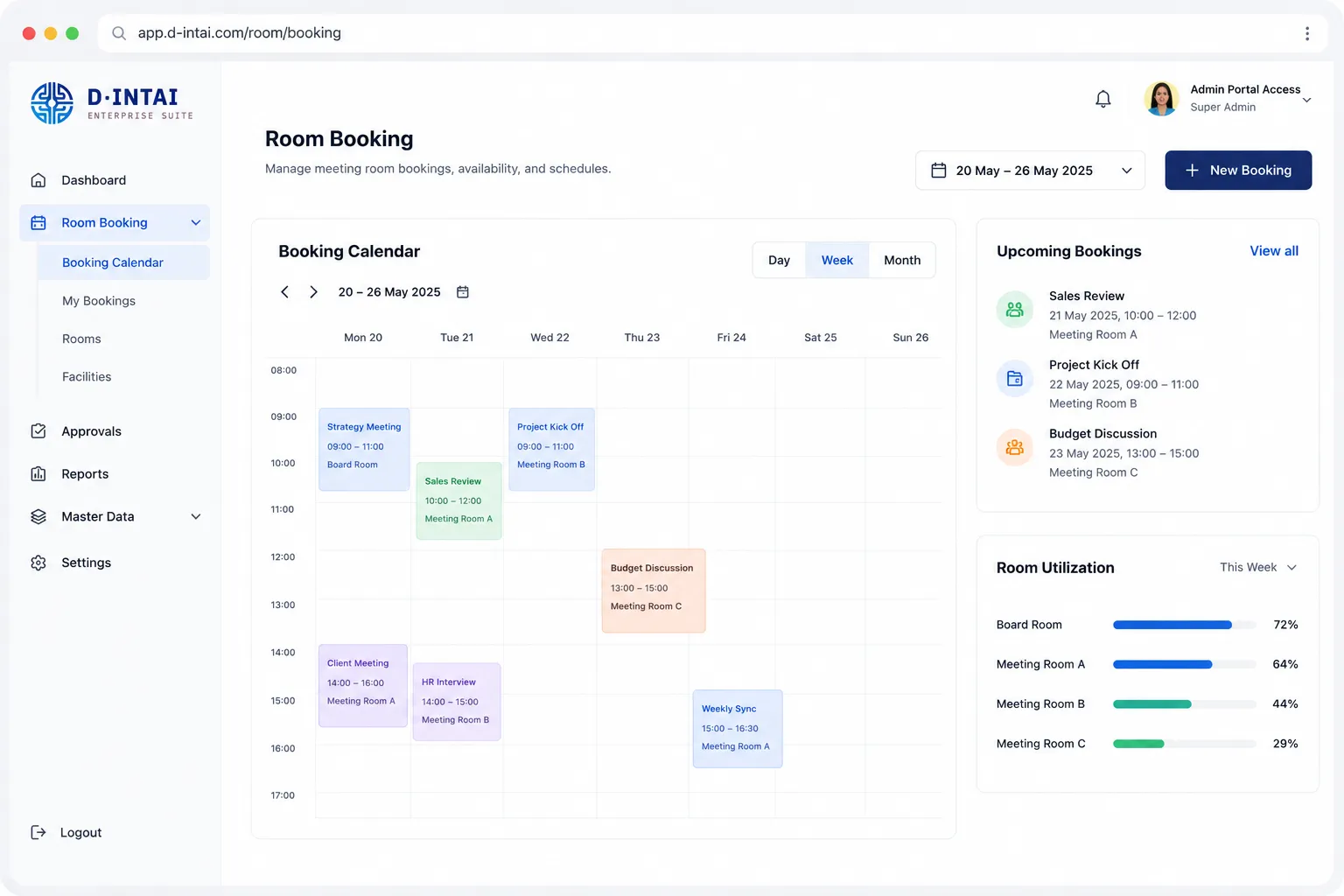Switch to the Day view tab
The image size is (1344, 896).
click(x=779, y=261)
